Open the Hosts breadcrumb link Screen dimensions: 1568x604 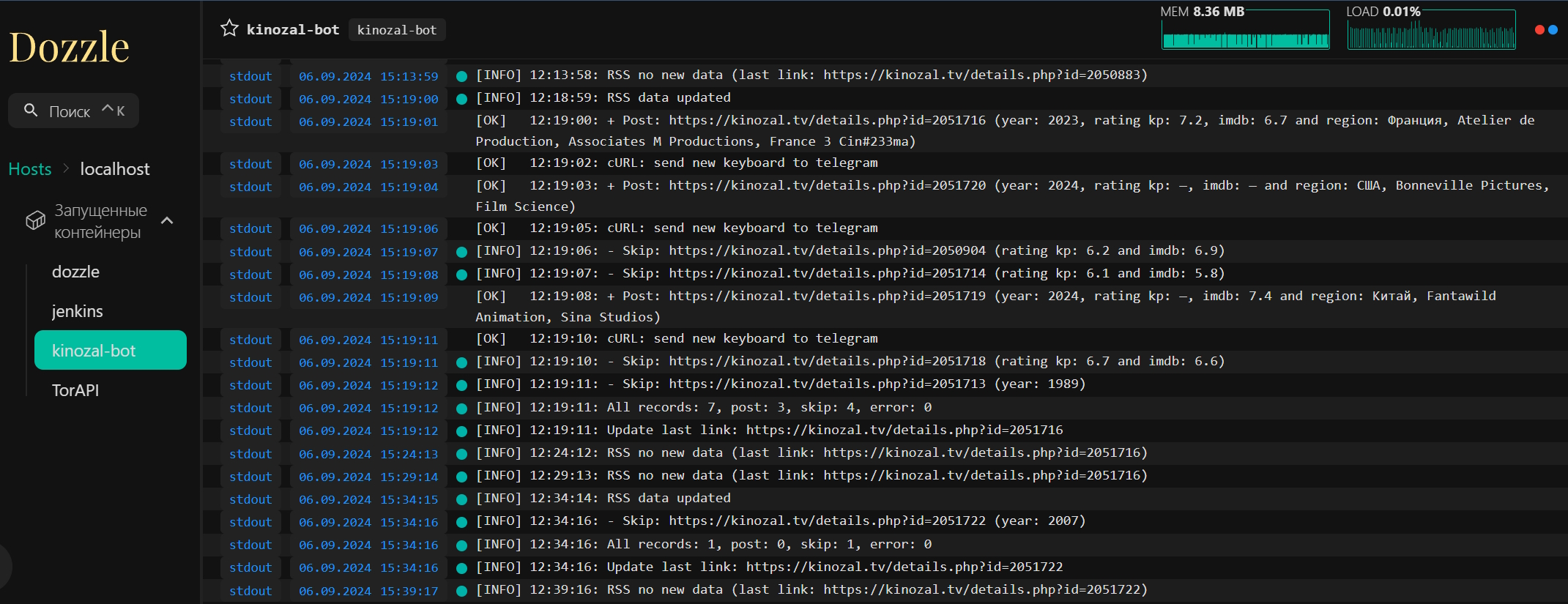click(30, 169)
